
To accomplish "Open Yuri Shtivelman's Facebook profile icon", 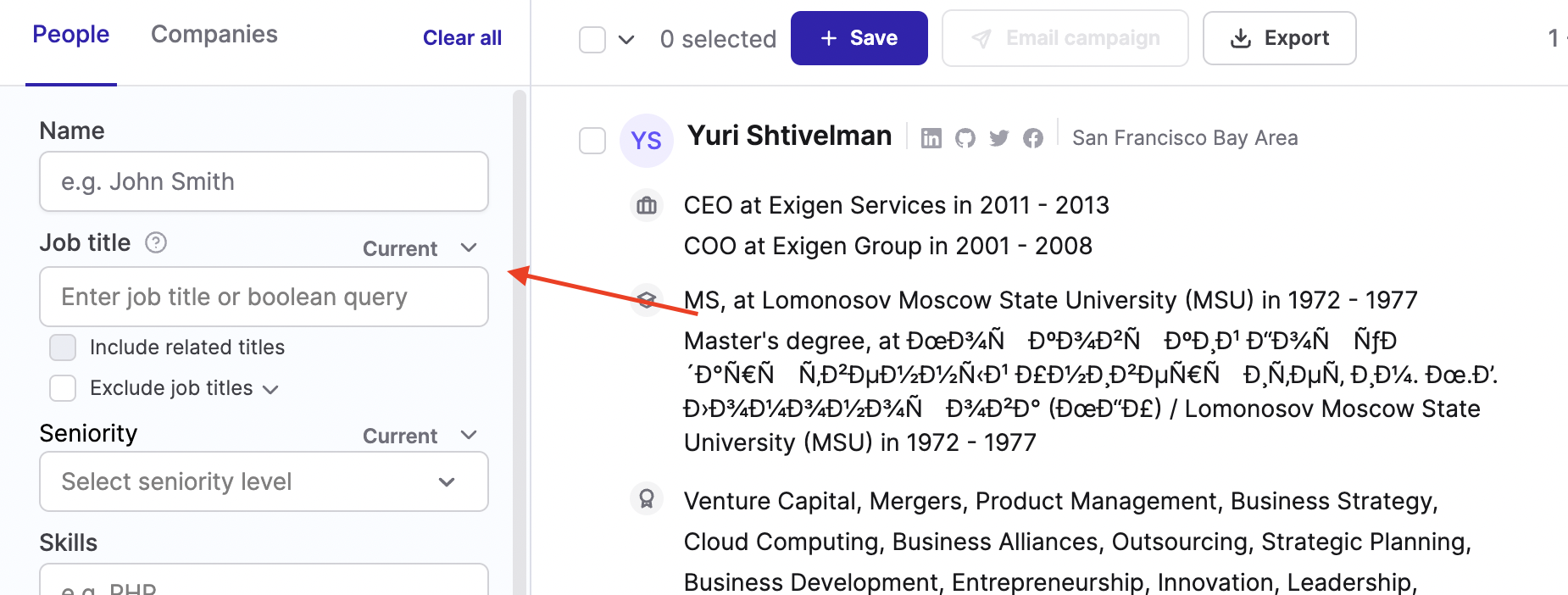I will pyautogui.click(x=1033, y=138).
